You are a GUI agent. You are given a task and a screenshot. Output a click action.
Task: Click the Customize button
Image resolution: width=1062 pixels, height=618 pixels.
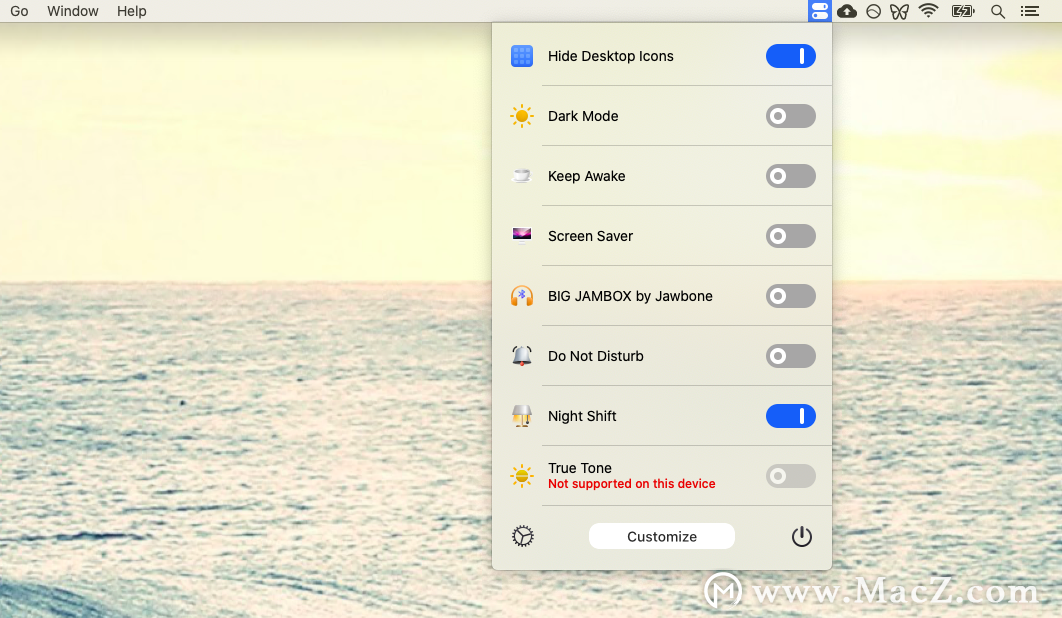662,536
